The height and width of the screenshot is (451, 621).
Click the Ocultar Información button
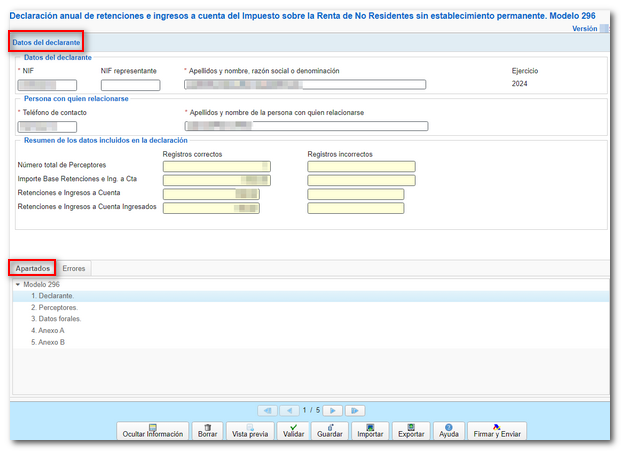pyautogui.click(x=151, y=431)
